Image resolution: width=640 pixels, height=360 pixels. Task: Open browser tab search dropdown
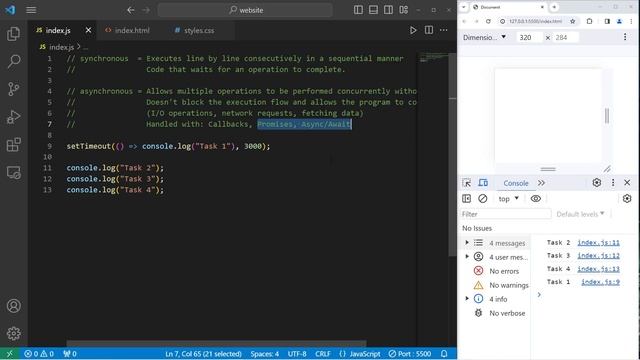tap(463, 7)
